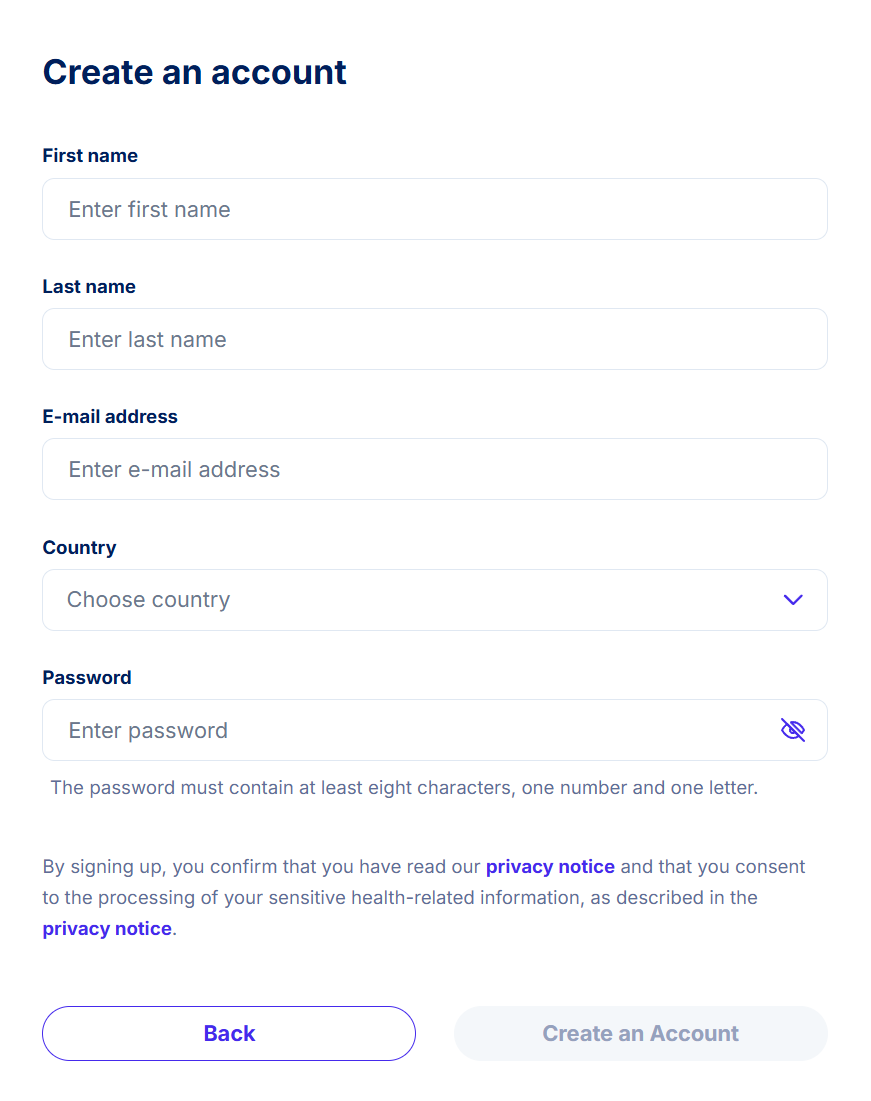The width and height of the screenshot is (871, 1101).
Task: Focus the Enter first name field
Action: click(x=435, y=209)
